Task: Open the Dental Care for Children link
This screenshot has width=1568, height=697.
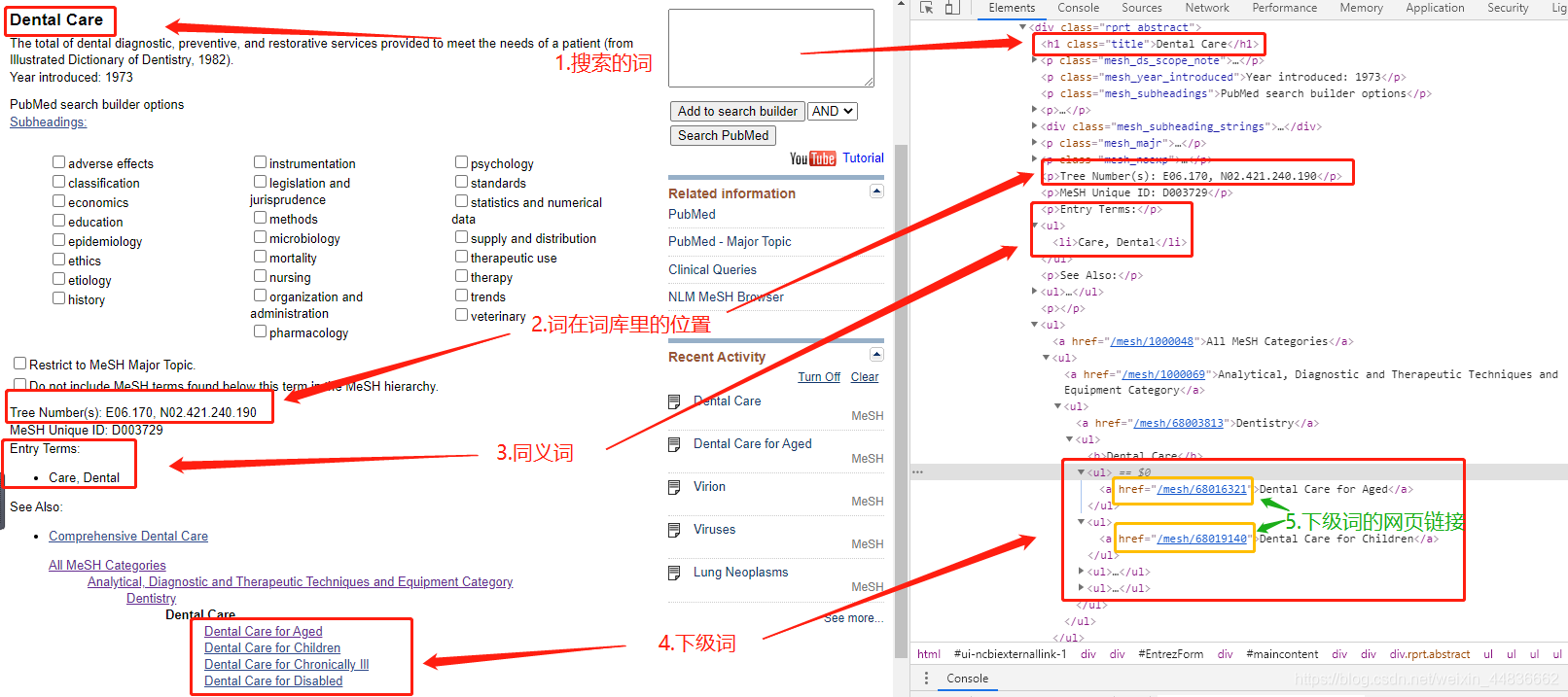Action: click(272, 648)
